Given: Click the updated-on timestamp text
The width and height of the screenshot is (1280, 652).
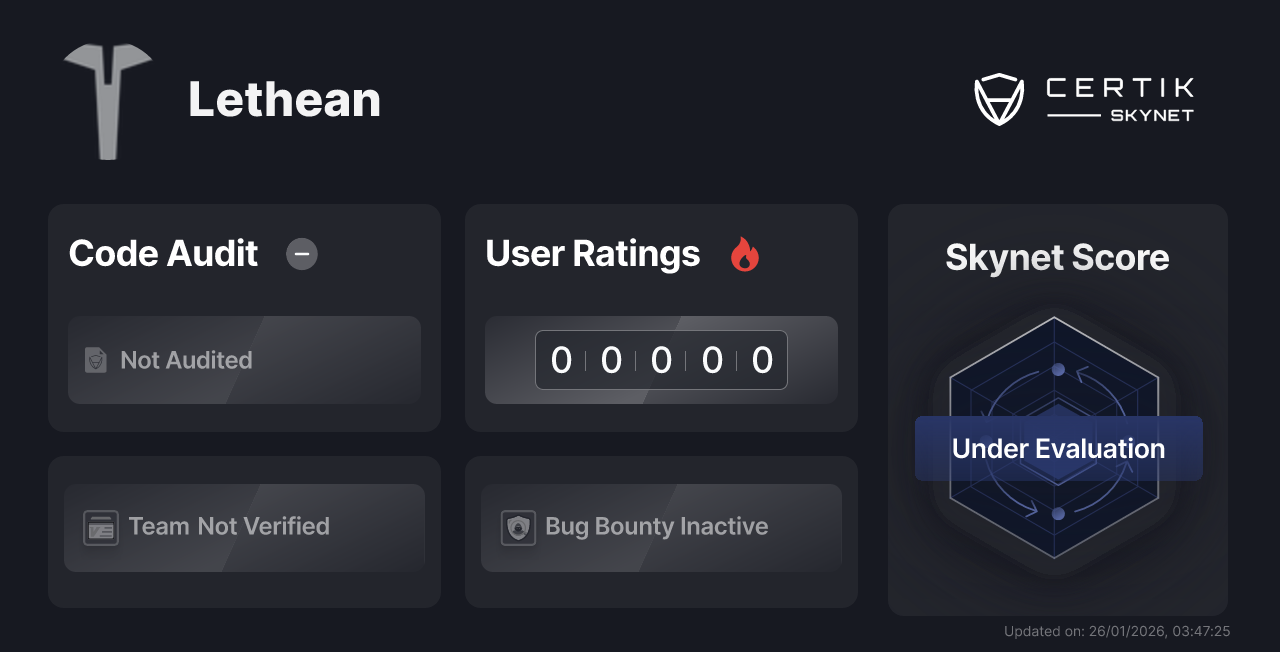Looking at the screenshot, I should (x=1116, y=631).
